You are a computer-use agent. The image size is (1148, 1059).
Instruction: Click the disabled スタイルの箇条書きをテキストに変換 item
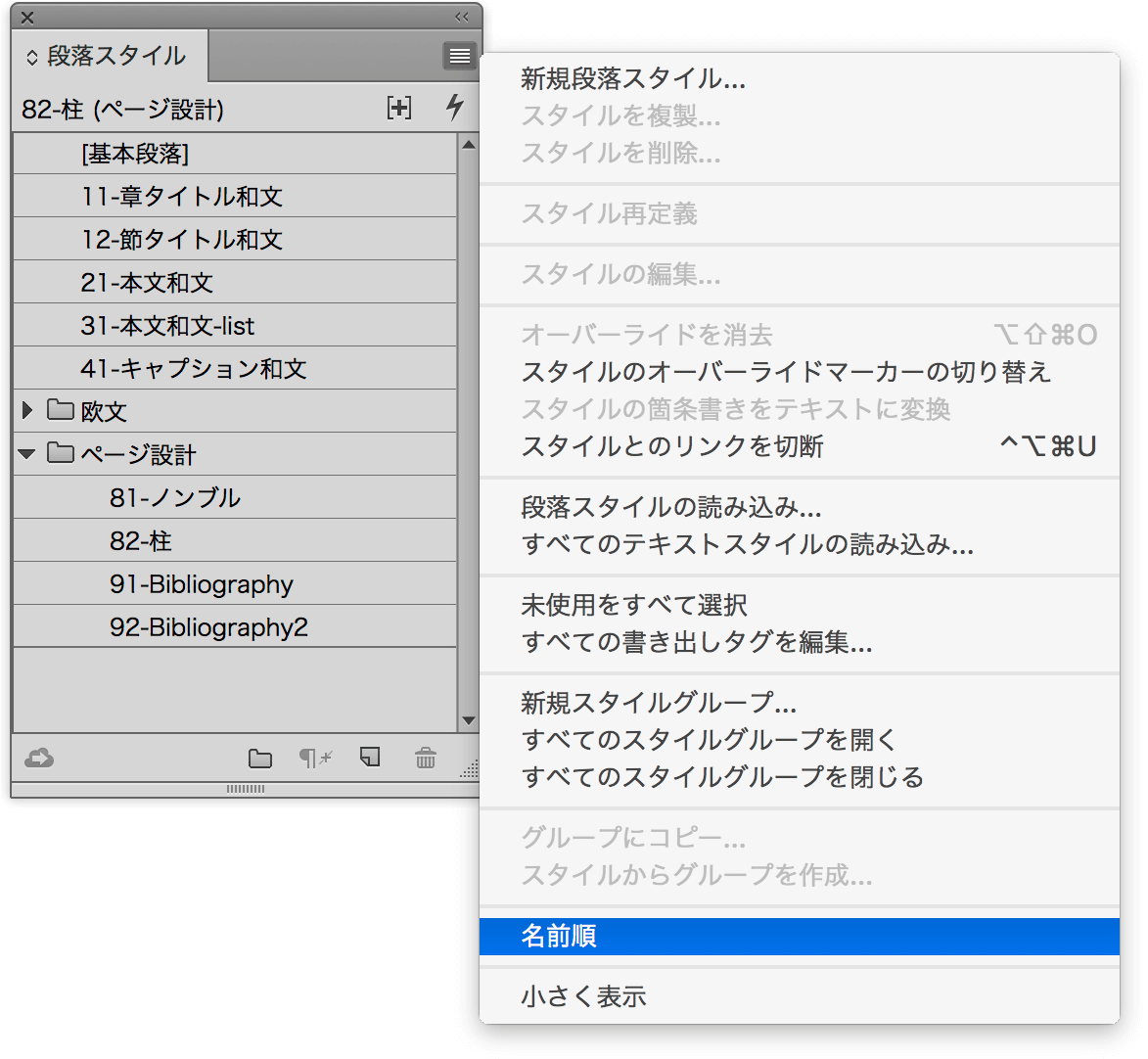click(800, 409)
